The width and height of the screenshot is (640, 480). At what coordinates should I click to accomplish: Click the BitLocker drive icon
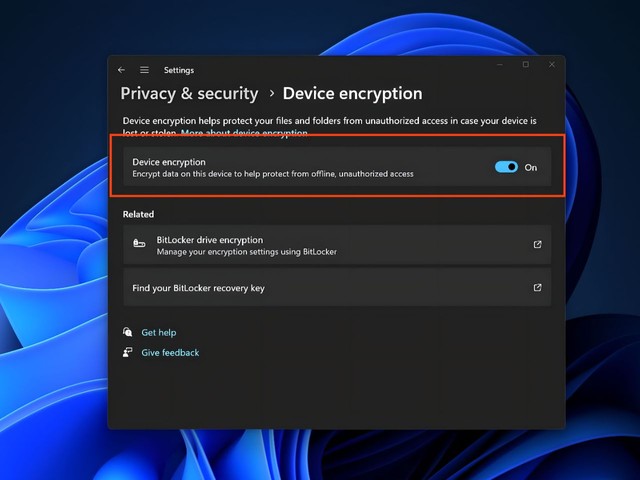(139, 245)
